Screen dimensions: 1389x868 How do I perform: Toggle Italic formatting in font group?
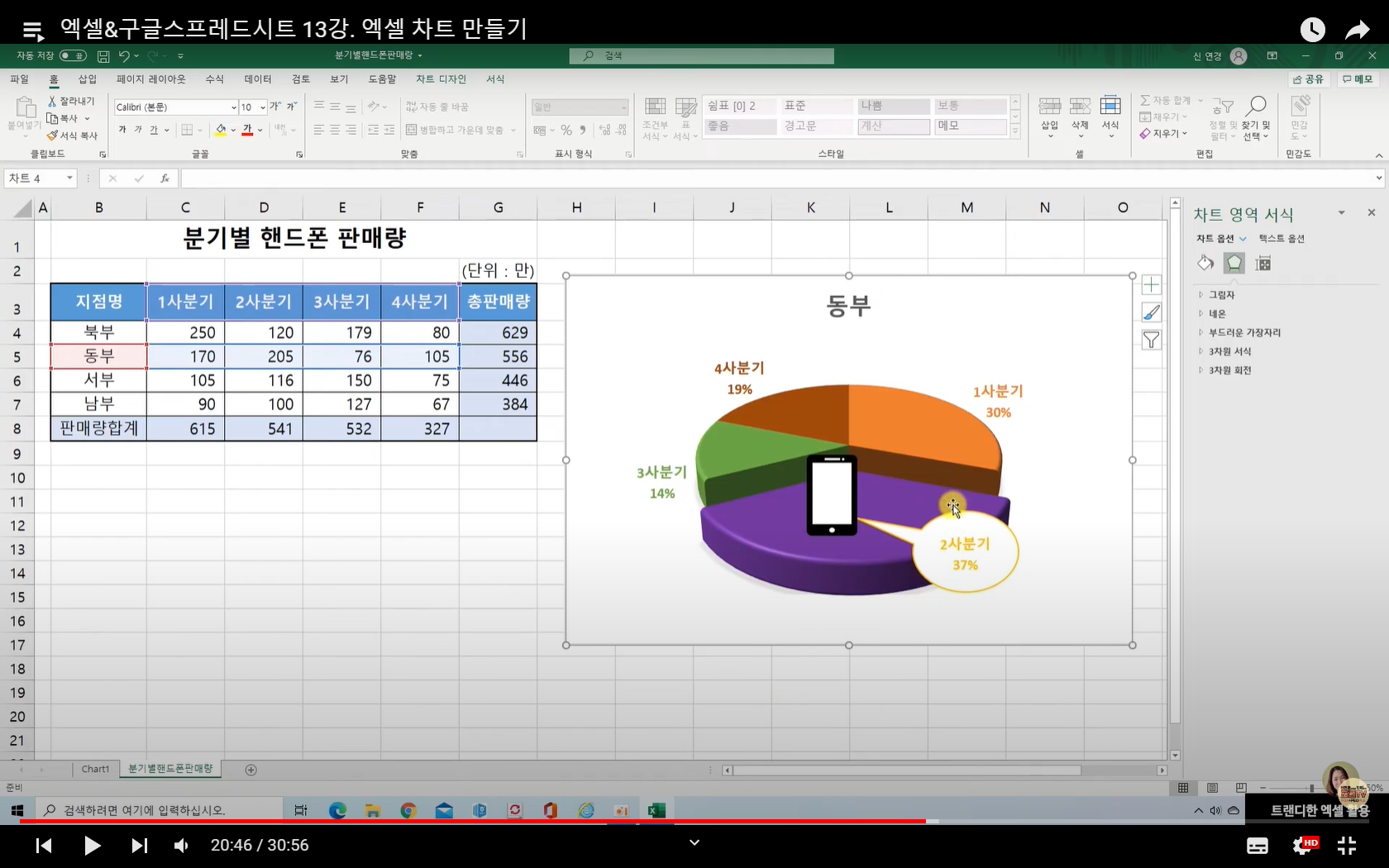coord(138,130)
